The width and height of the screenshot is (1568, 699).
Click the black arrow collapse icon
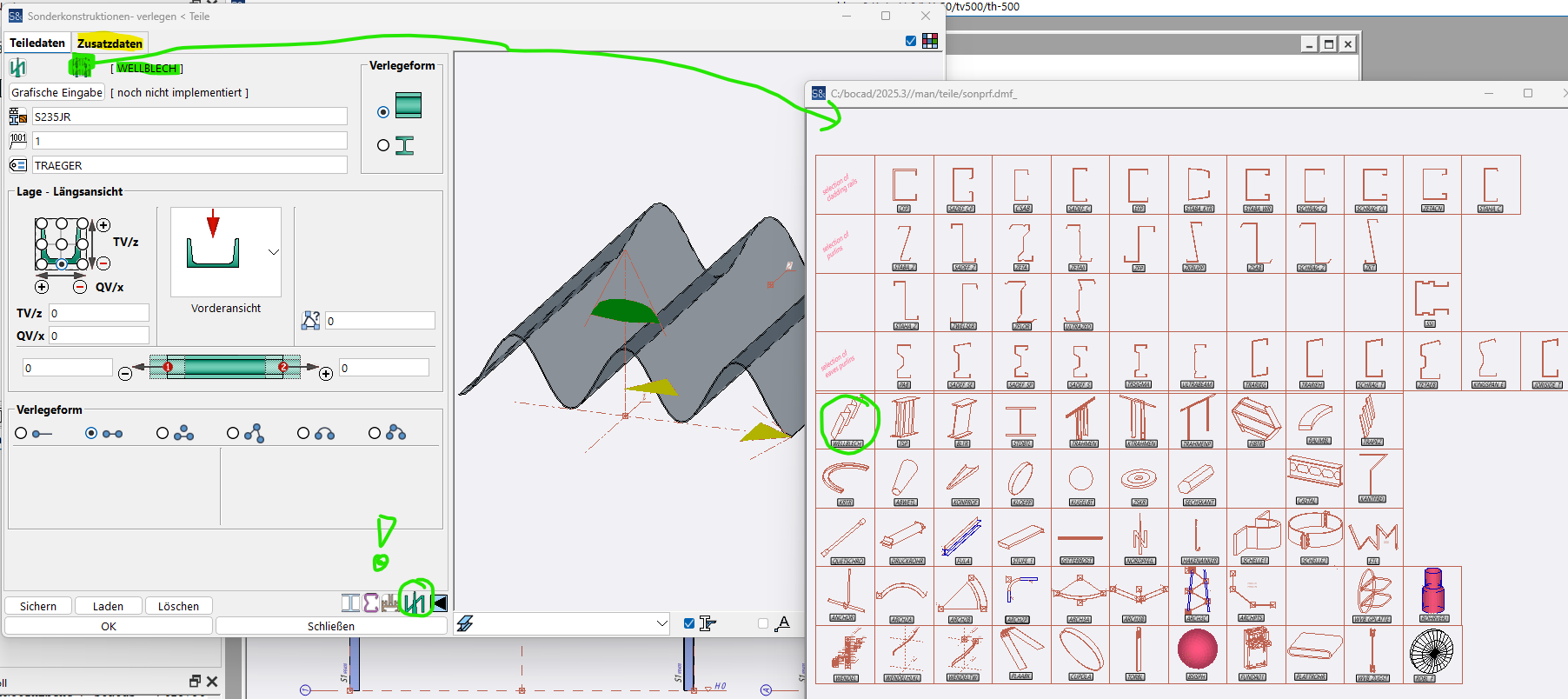point(440,602)
